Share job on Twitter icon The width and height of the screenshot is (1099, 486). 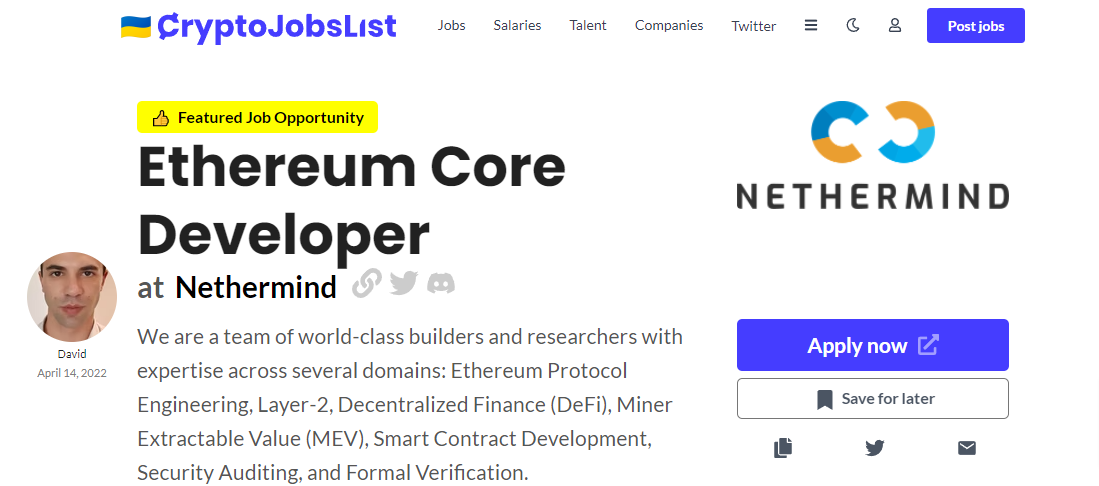[874, 447]
